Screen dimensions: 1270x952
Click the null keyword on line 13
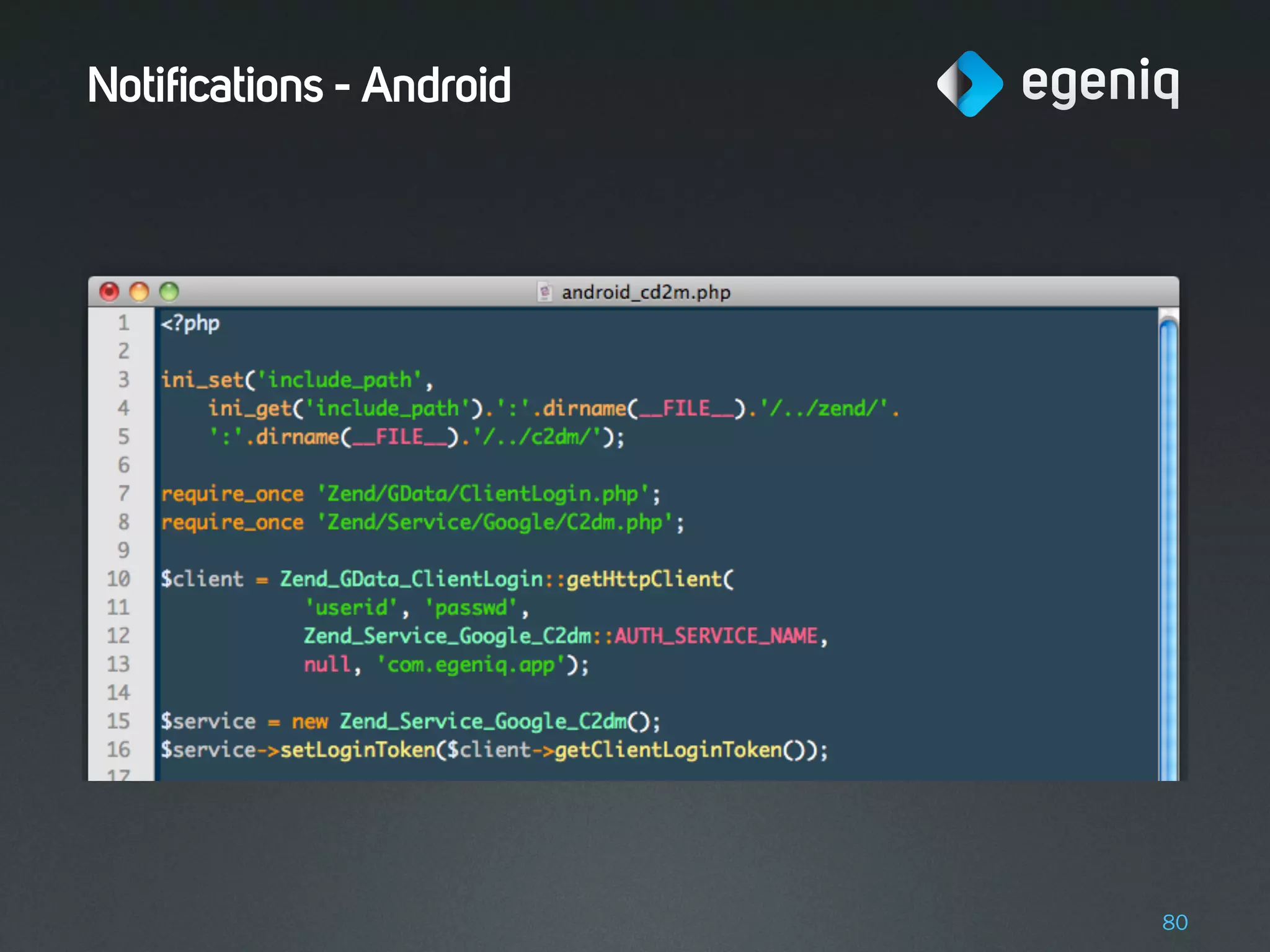[327, 665]
